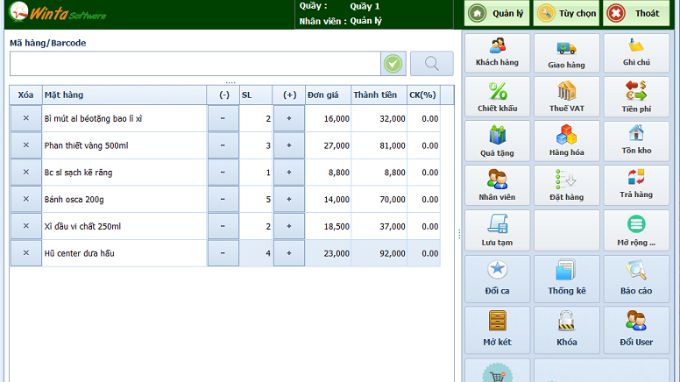Open the Báo cáo reports
Screen dimensions: 680x382
coord(636,279)
